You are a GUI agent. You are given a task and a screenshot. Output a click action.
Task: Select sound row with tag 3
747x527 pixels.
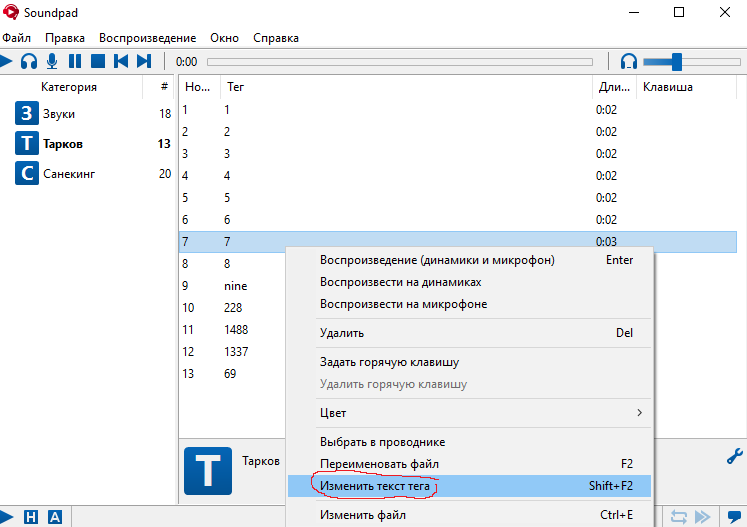(x=458, y=153)
